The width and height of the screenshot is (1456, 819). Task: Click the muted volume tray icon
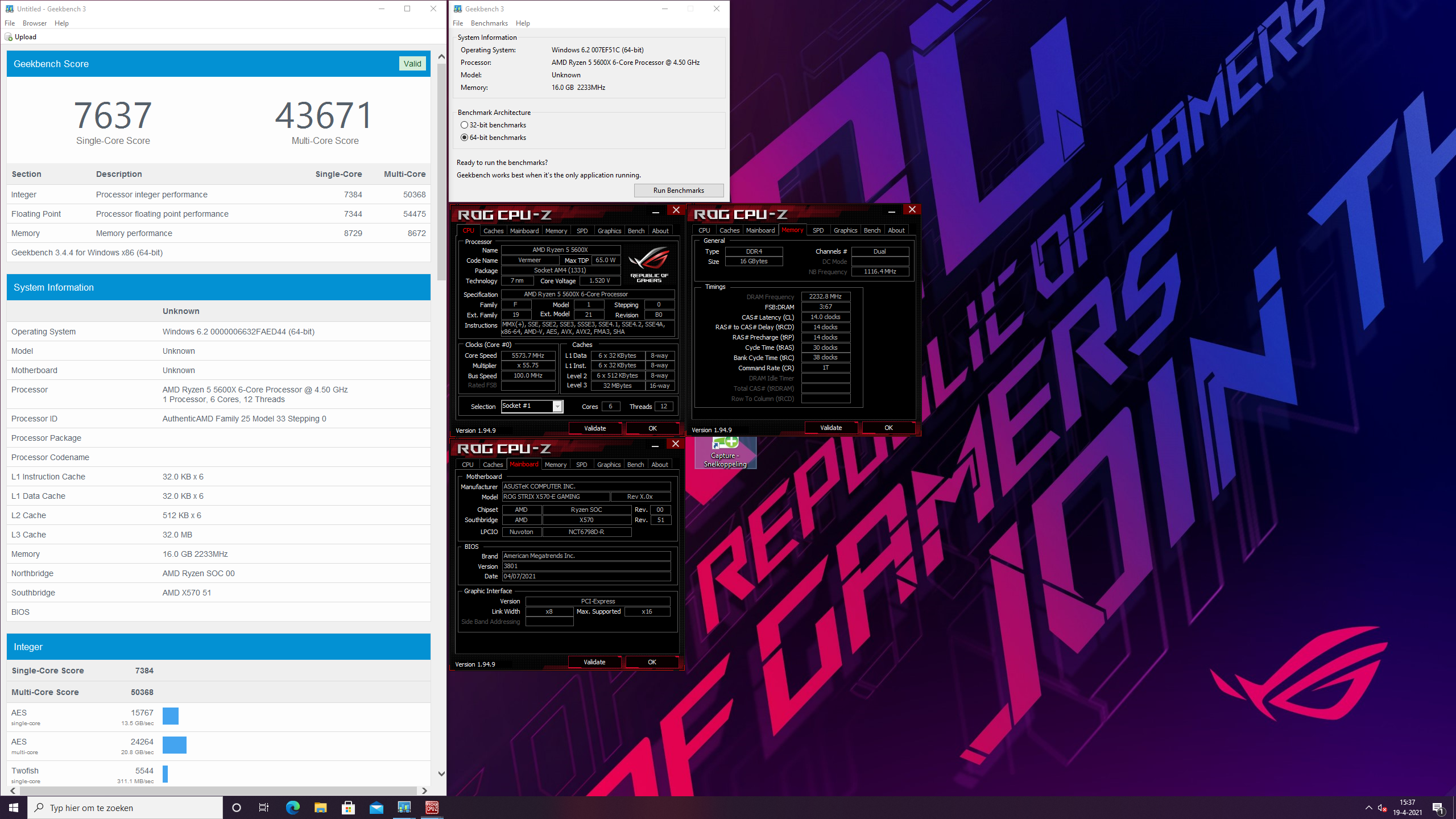pos(1382,808)
